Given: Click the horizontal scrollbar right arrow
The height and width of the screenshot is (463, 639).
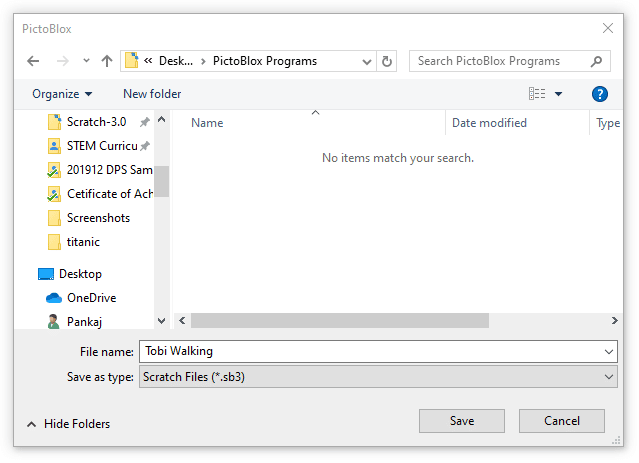Looking at the screenshot, I should 615,321.
